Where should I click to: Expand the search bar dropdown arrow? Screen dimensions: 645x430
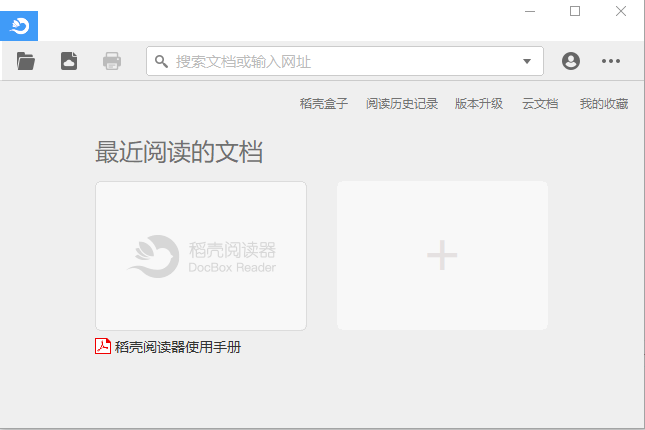(x=527, y=61)
